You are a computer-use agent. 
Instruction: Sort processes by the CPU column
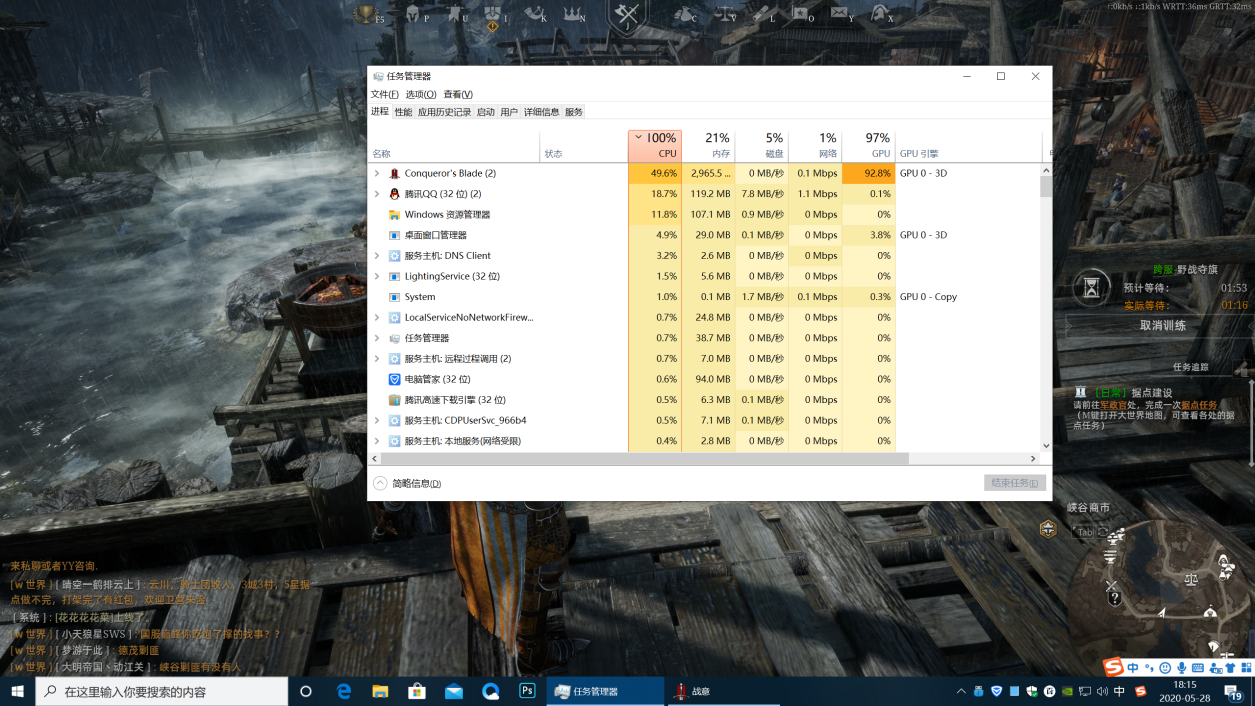(x=655, y=145)
